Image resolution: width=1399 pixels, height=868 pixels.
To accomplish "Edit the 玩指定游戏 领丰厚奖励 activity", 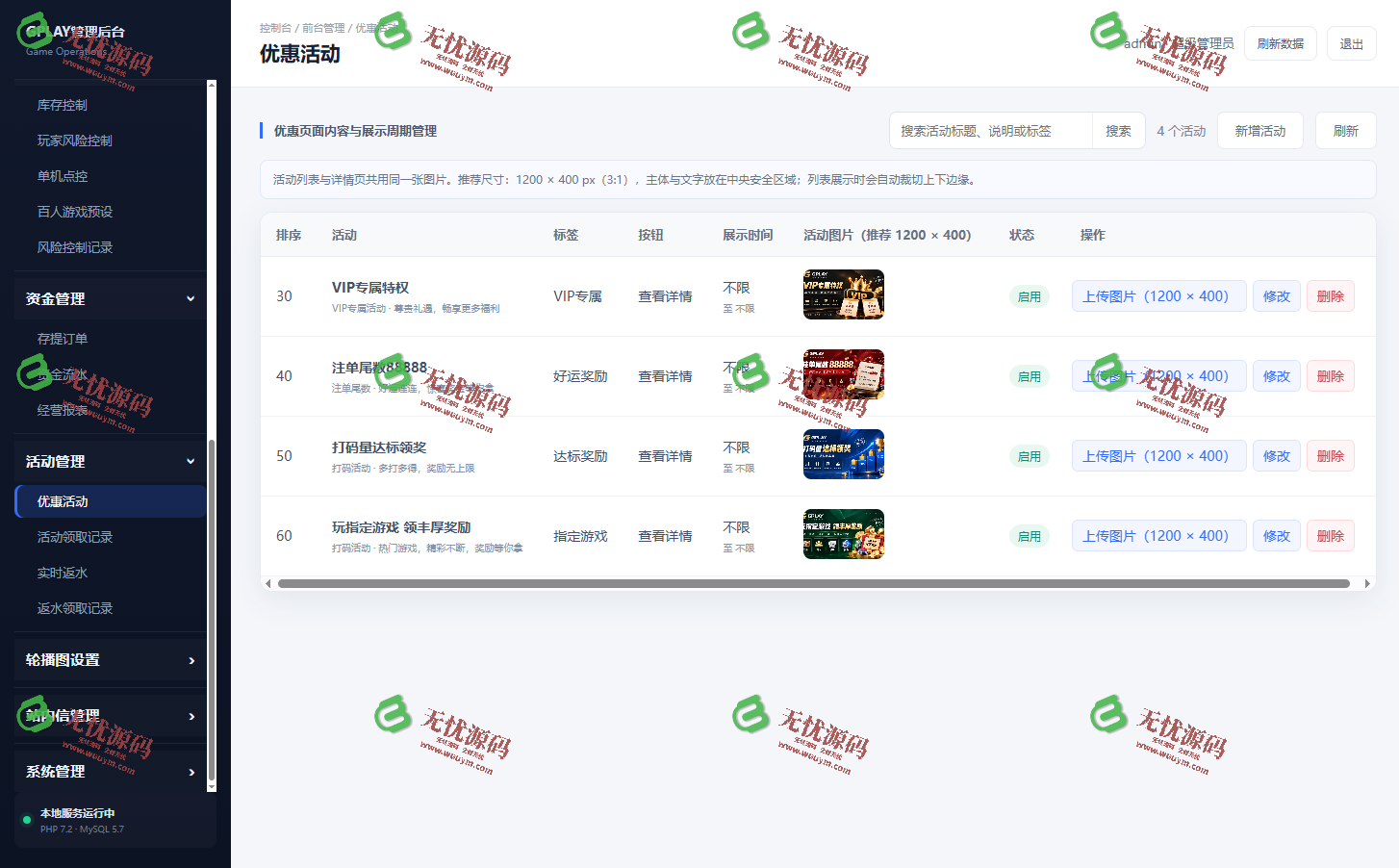I will pos(1276,536).
